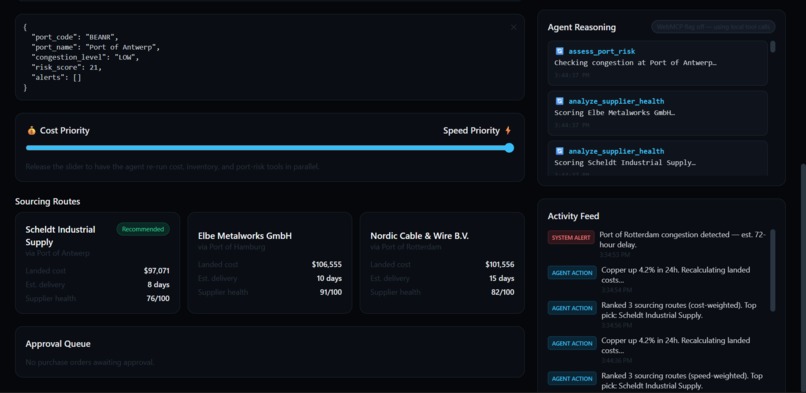The image size is (806, 393).
Task: Click the 82/100 supplier health score
Action: point(503,292)
